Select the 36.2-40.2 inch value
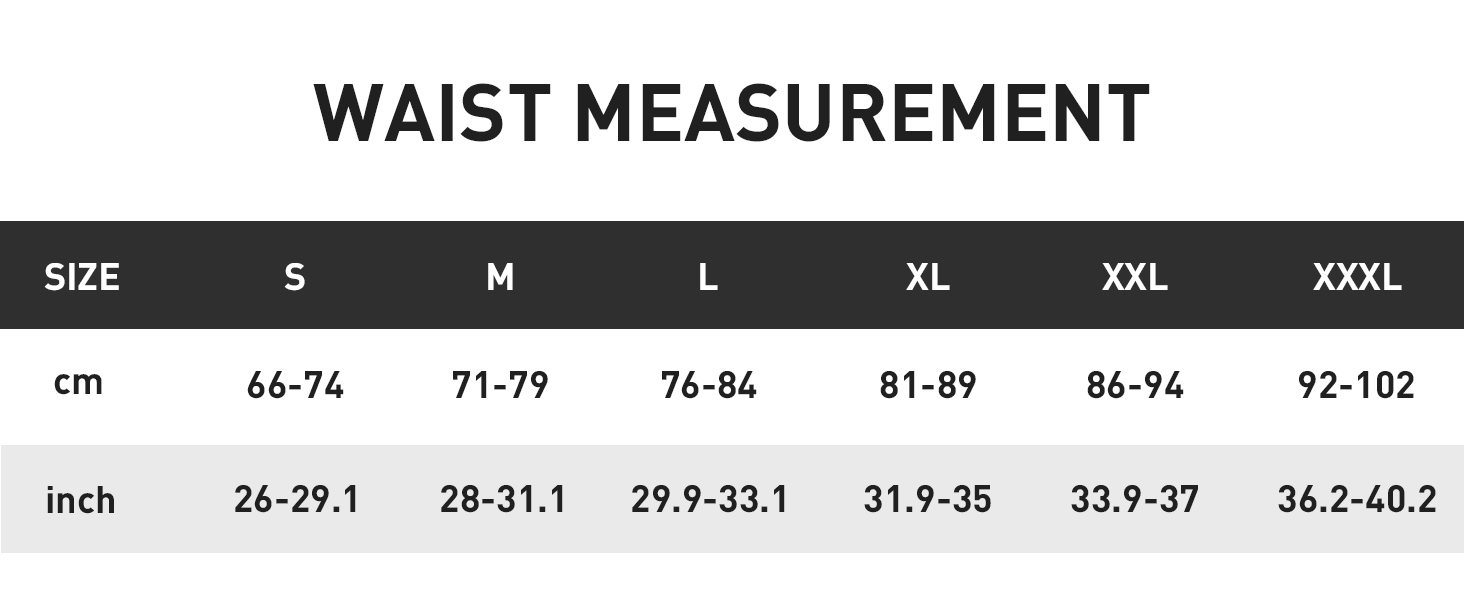This screenshot has height=600, width=1464. 1356,499
